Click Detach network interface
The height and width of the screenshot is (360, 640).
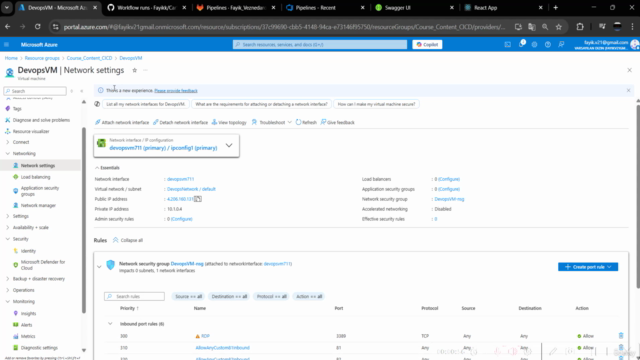point(180,122)
